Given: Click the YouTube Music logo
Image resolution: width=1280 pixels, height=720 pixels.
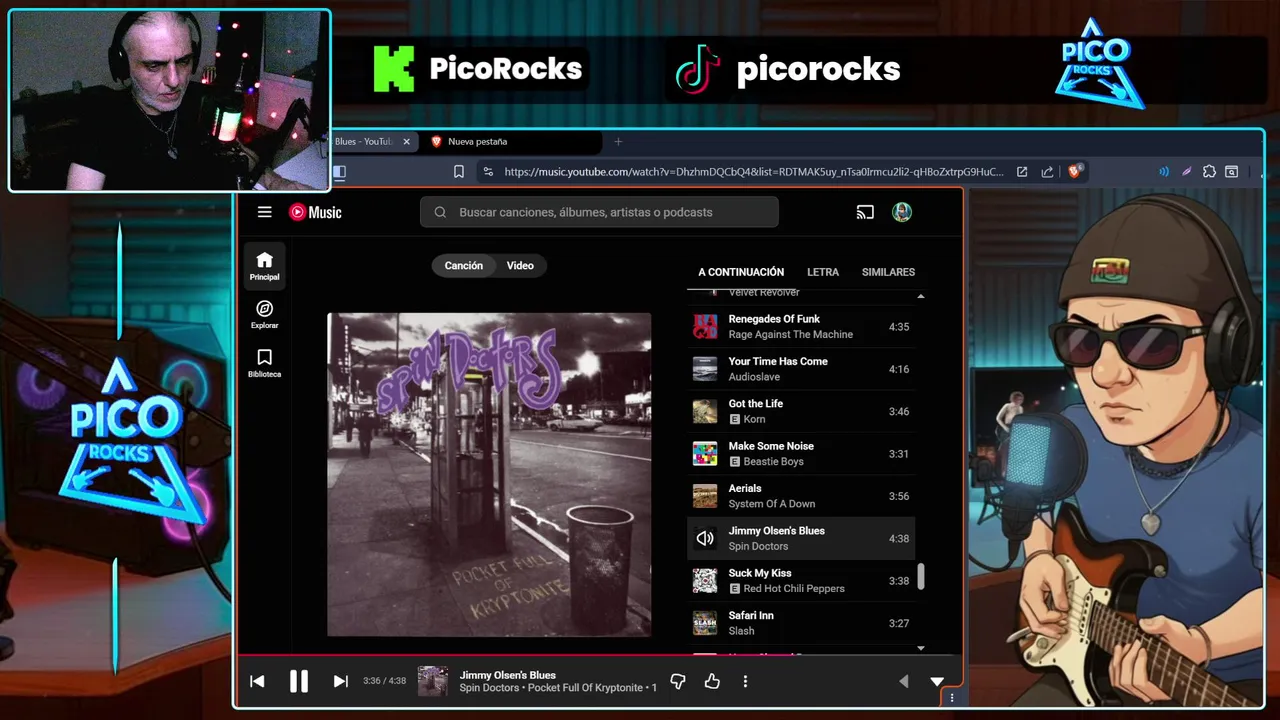Looking at the screenshot, I should click(315, 212).
